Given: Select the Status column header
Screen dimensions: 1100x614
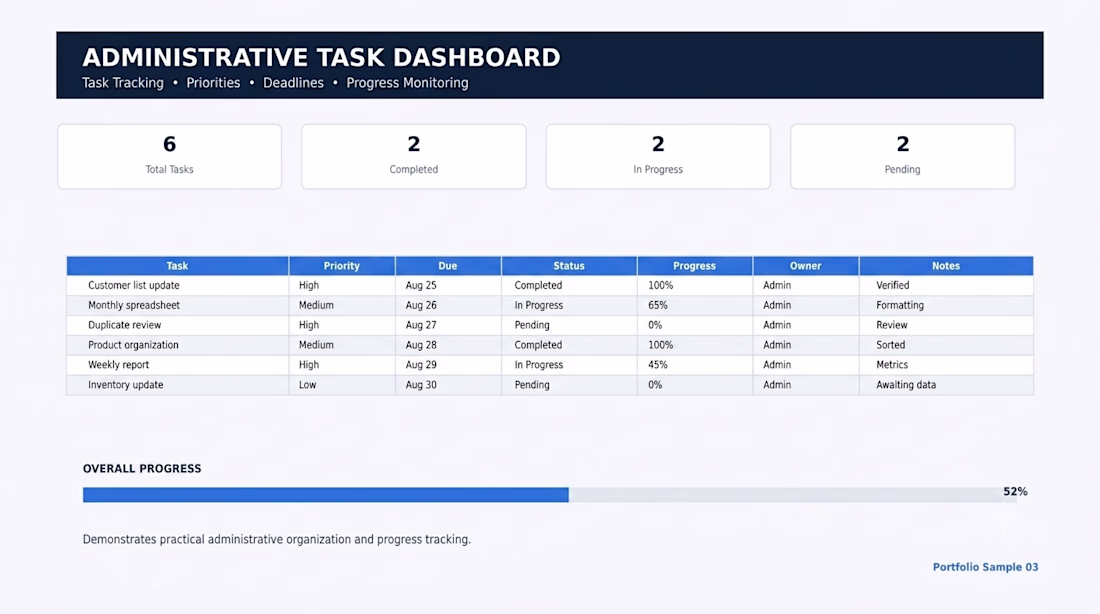Looking at the screenshot, I should [x=569, y=266].
